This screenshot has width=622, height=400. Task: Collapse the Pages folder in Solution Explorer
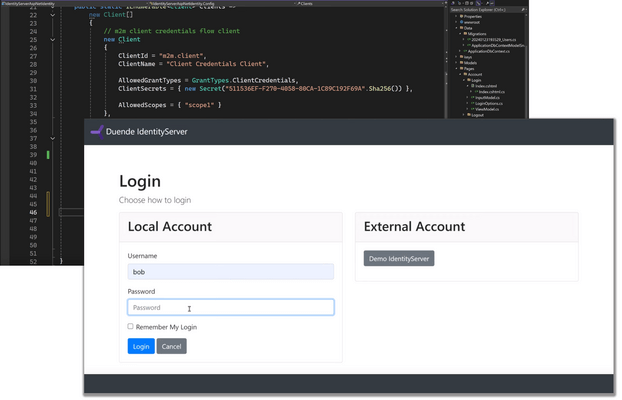(x=457, y=69)
